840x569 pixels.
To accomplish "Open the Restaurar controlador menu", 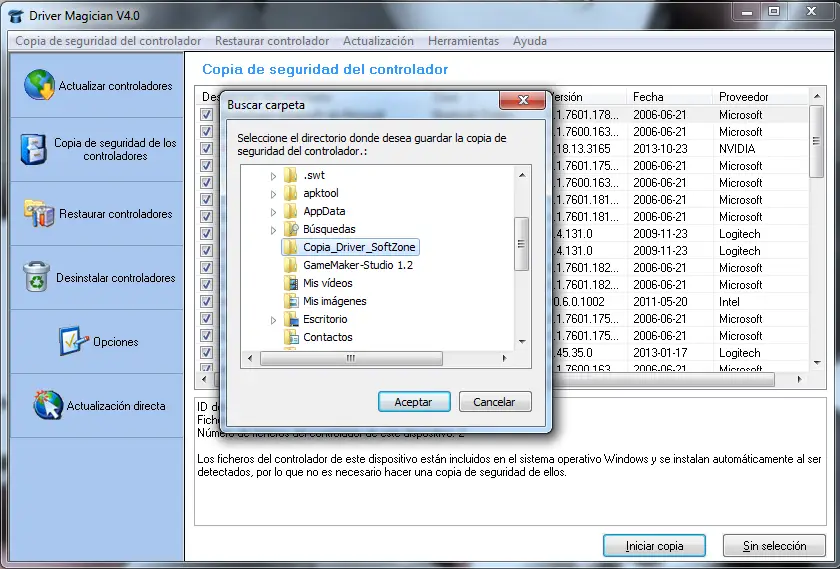I will click(272, 41).
